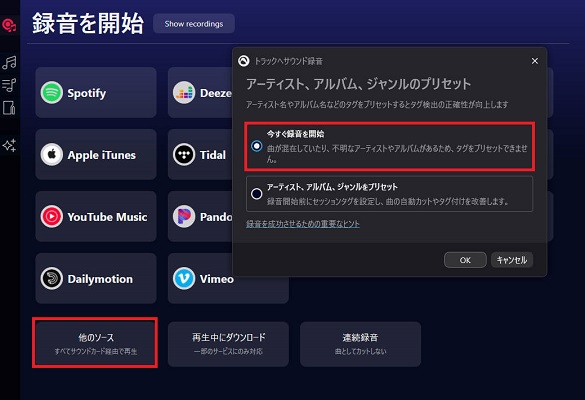Select the Vimeo source label
Viewport: 585px width, 400px height.
(217, 279)
